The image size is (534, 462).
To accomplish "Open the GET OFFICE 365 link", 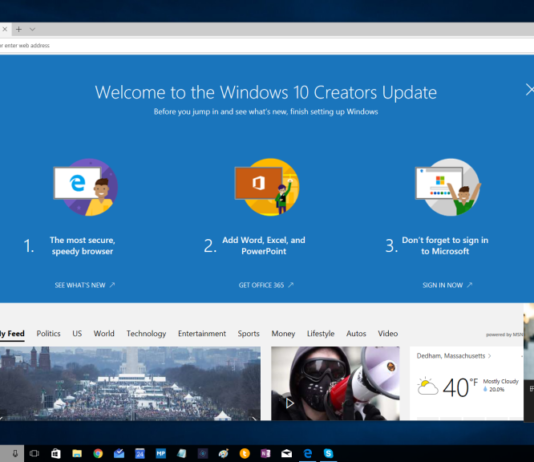I will point(266,285).
